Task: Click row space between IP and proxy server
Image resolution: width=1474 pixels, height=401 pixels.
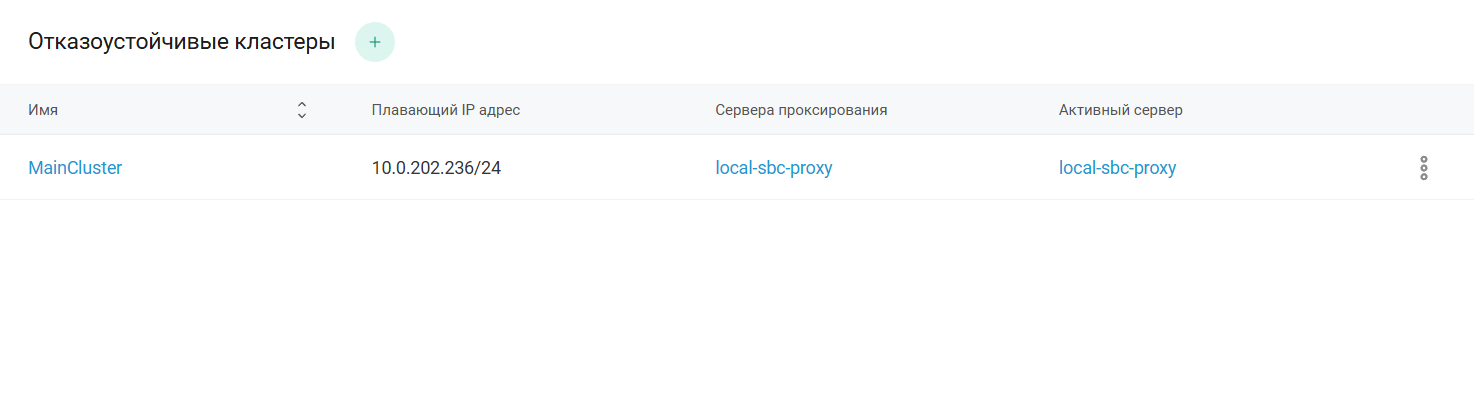Action: coord(610,168)
